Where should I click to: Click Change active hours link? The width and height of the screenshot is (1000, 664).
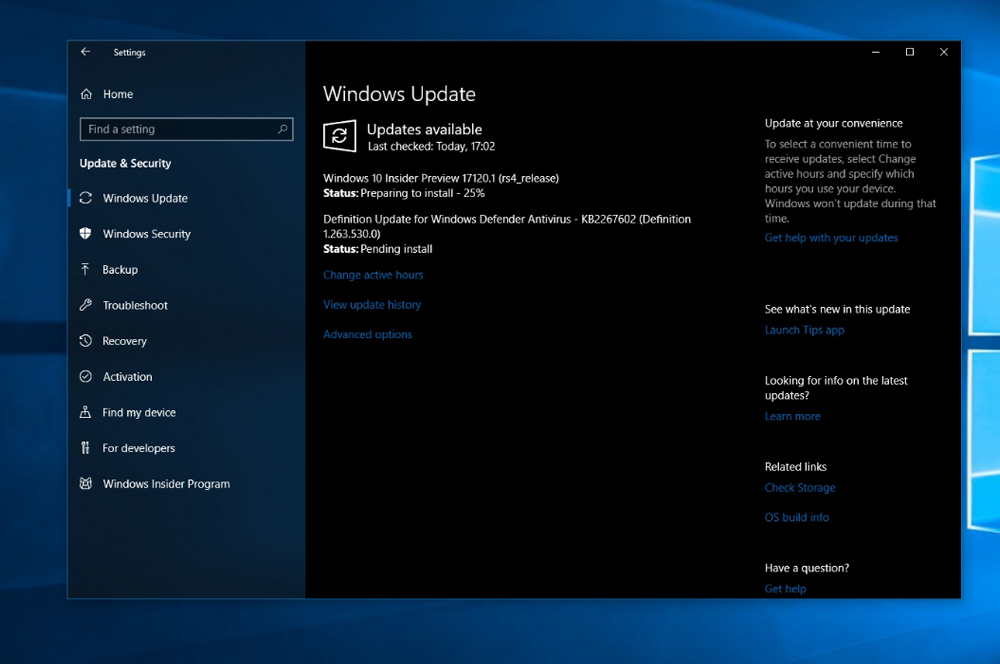click(373, 275)
